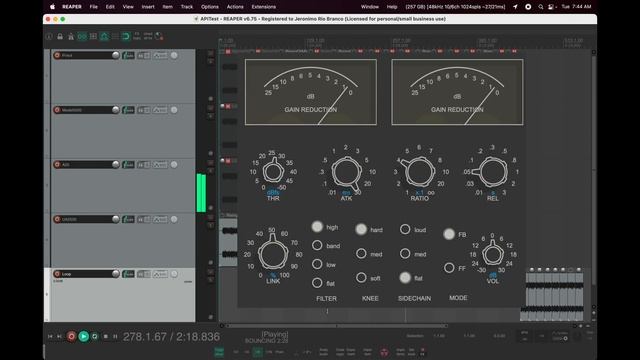Click the REL release knob

click(492, 171)
